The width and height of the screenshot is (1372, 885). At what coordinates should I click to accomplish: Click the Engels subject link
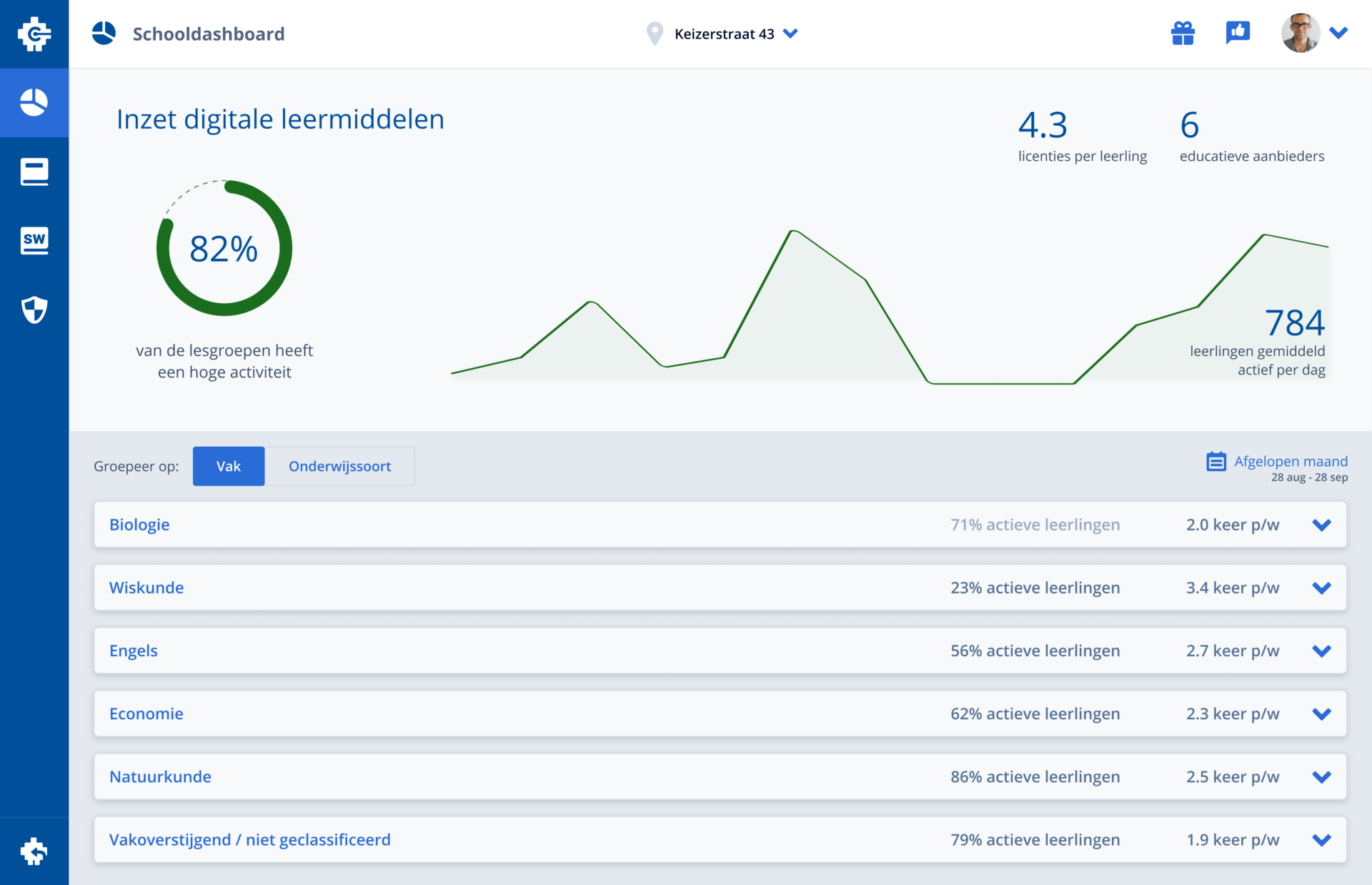click(134, 651)
